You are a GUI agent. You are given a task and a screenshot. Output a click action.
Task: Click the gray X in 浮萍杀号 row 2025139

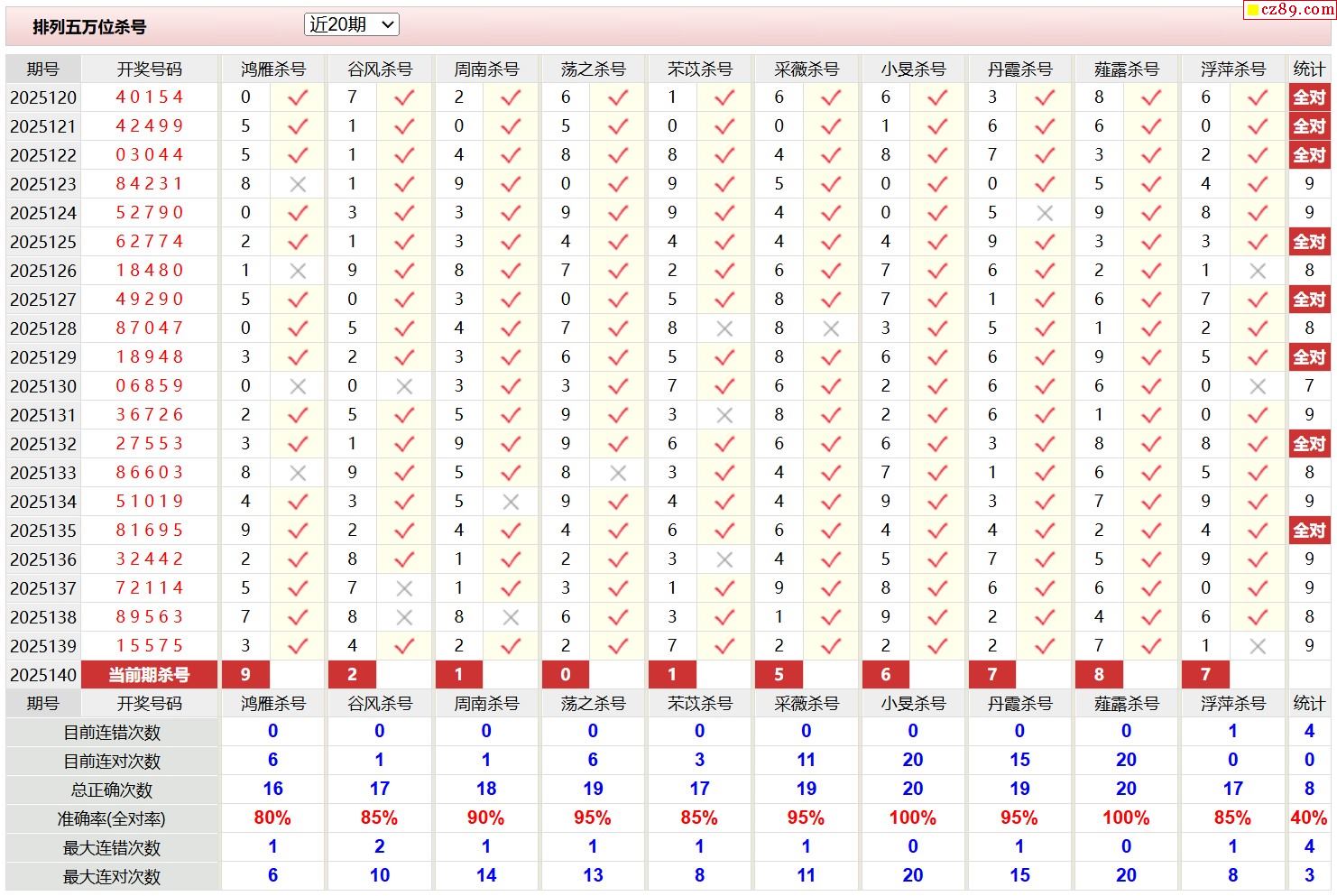1258,646
